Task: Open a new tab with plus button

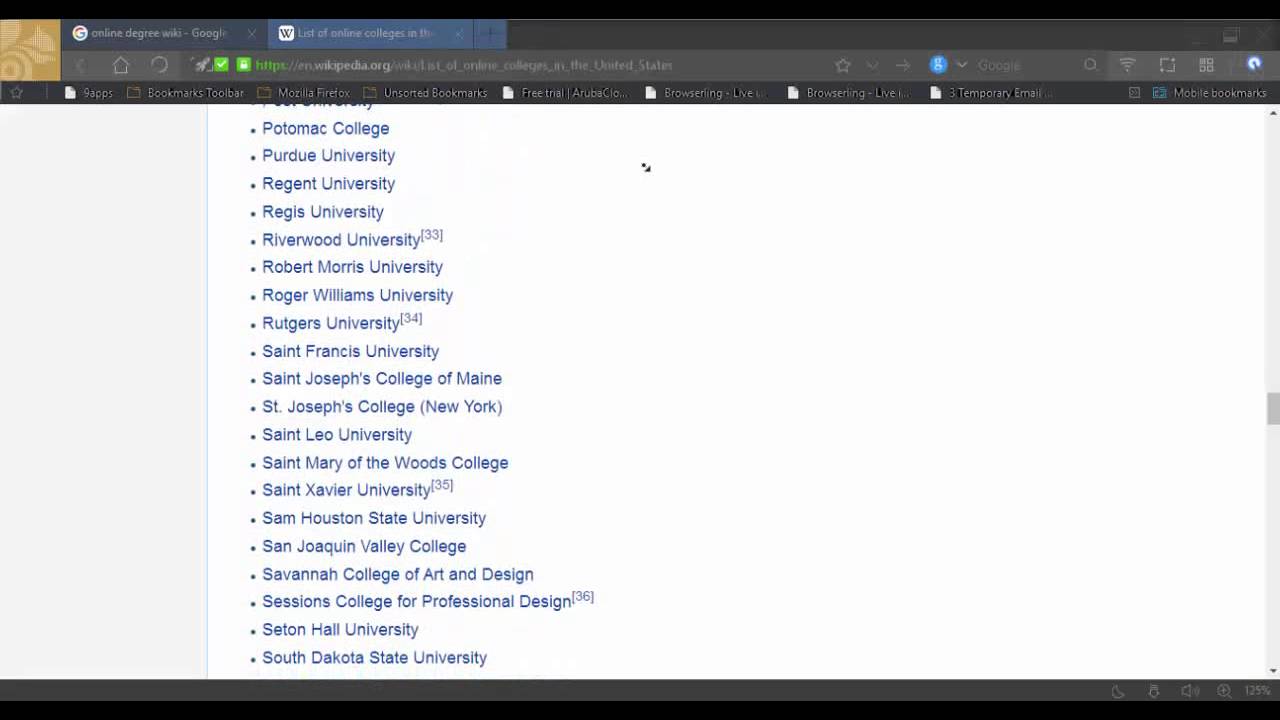Action: pos(490,34)
